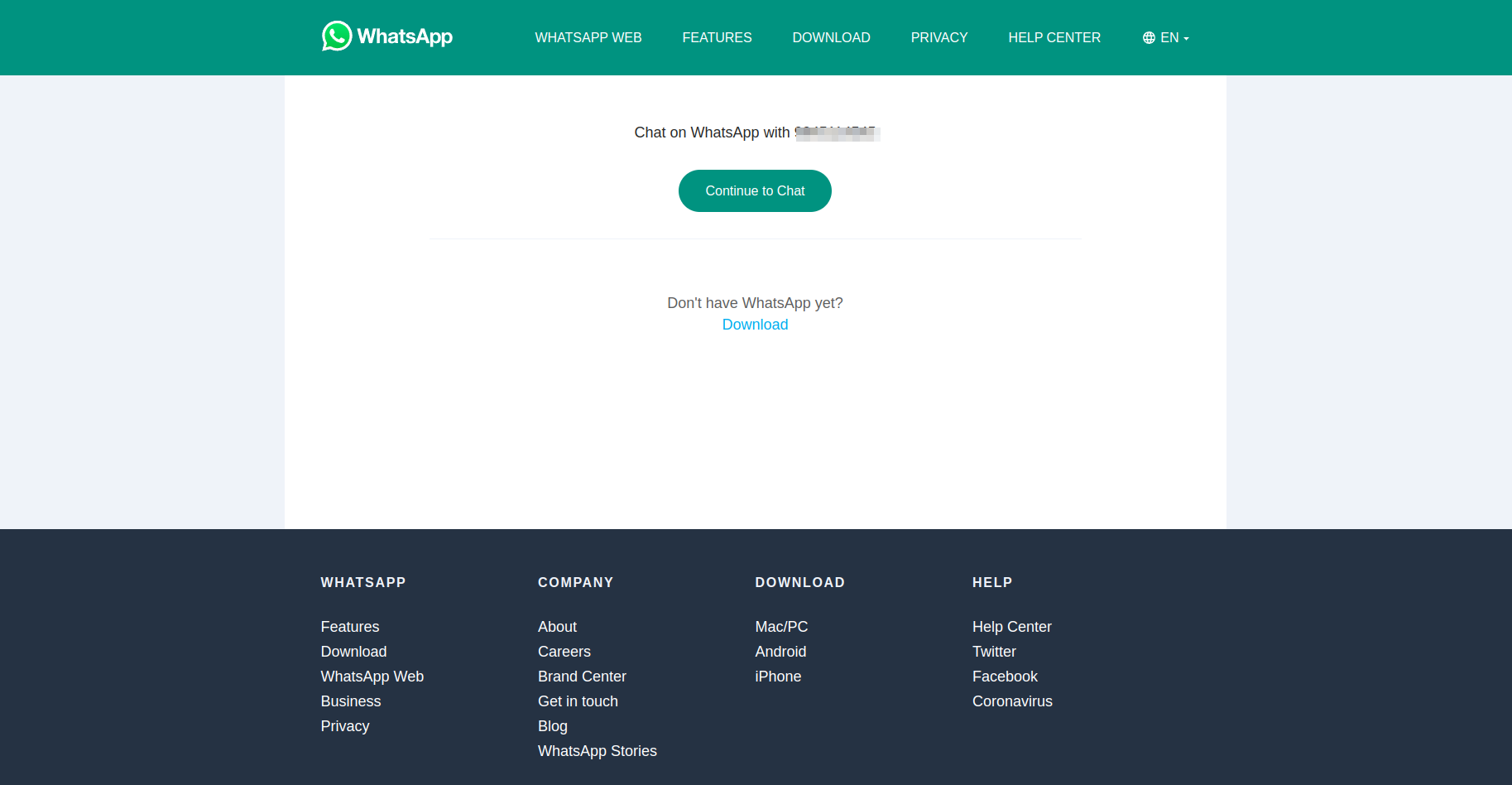
Task: Click the "Don't have WhatsApp yet?" text
Action: click(755, 303)
